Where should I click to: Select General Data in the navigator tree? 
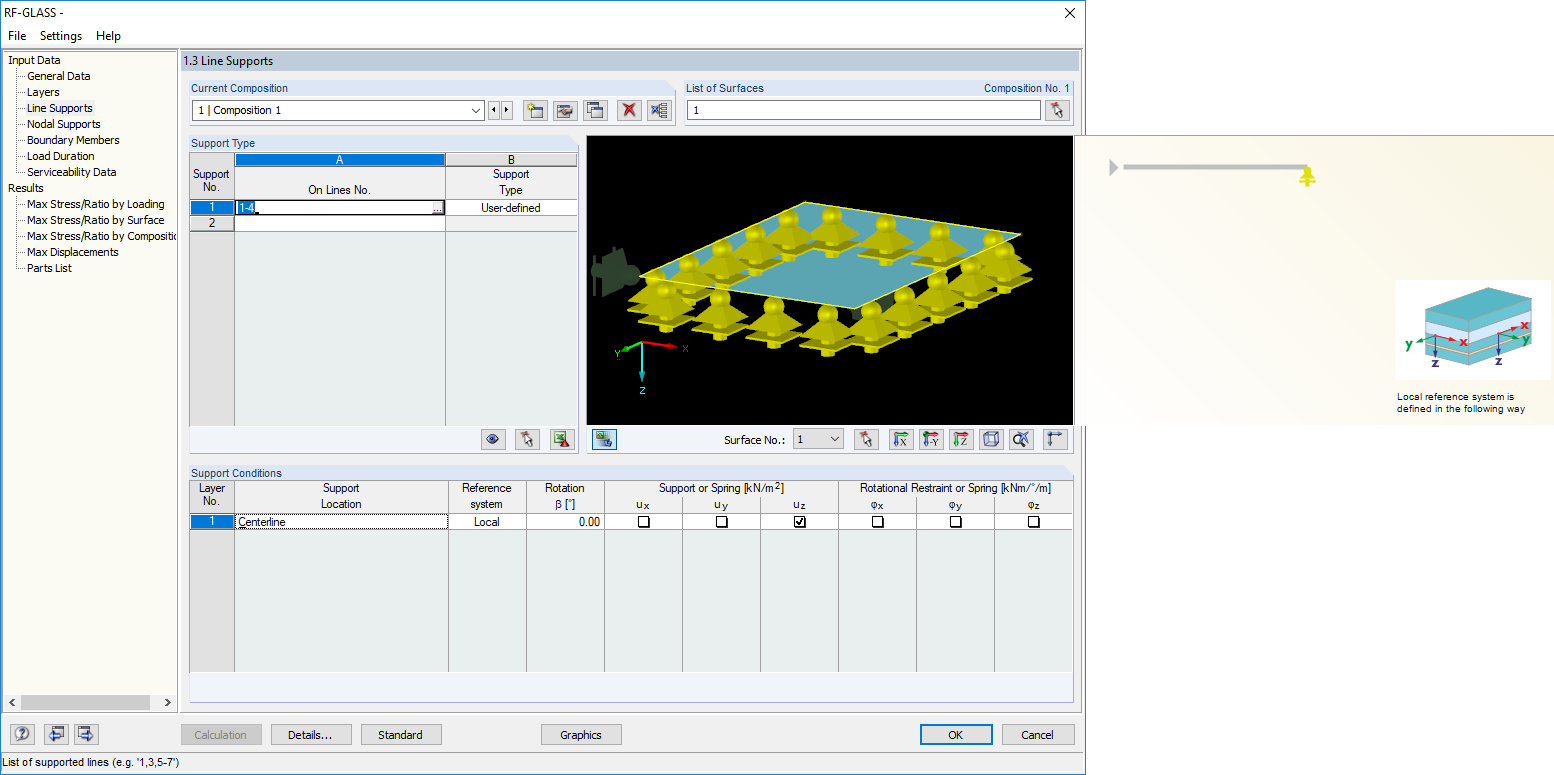tap(59, 76)
